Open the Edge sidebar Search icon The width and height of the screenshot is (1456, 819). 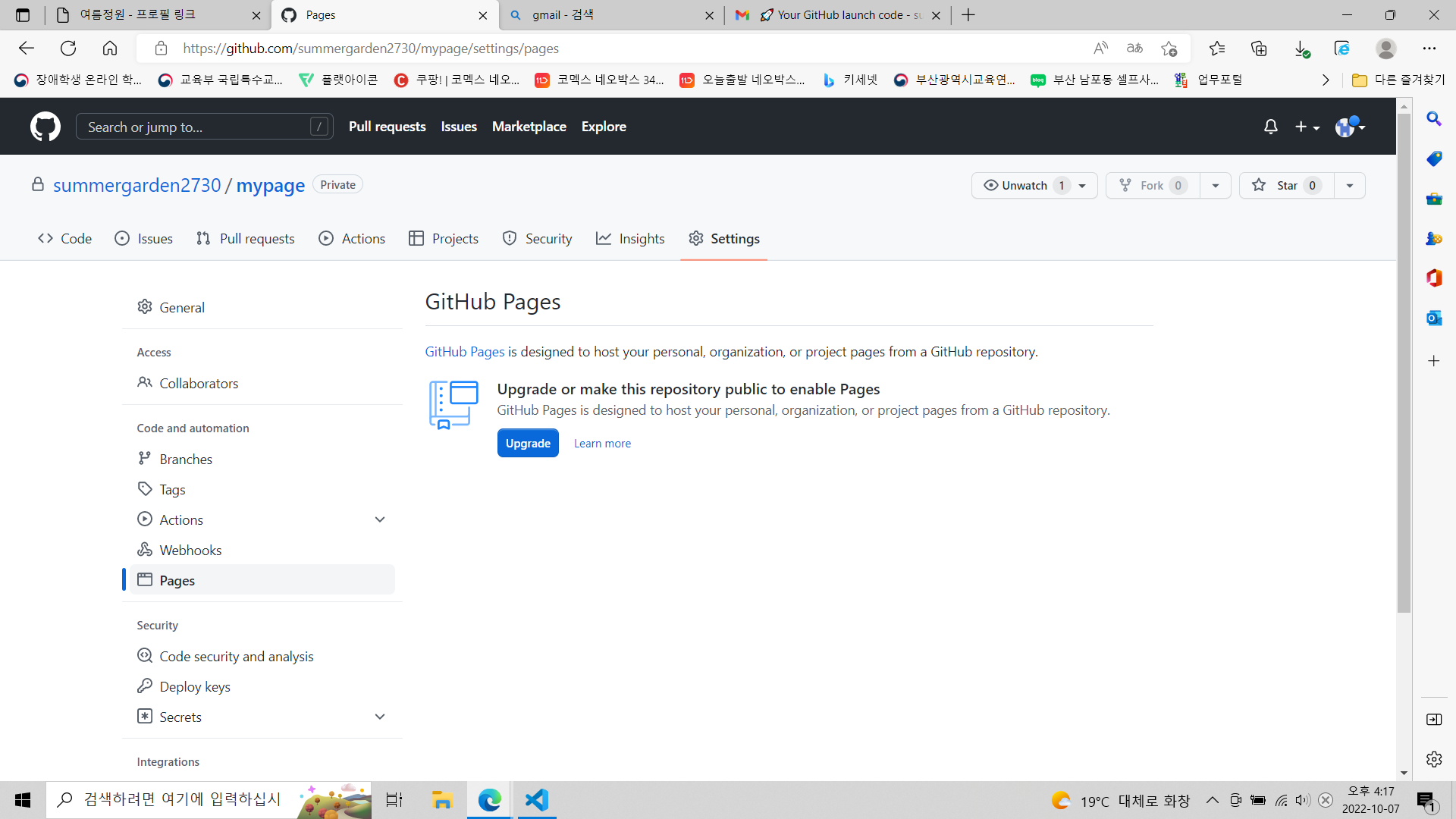point(1434,119)
